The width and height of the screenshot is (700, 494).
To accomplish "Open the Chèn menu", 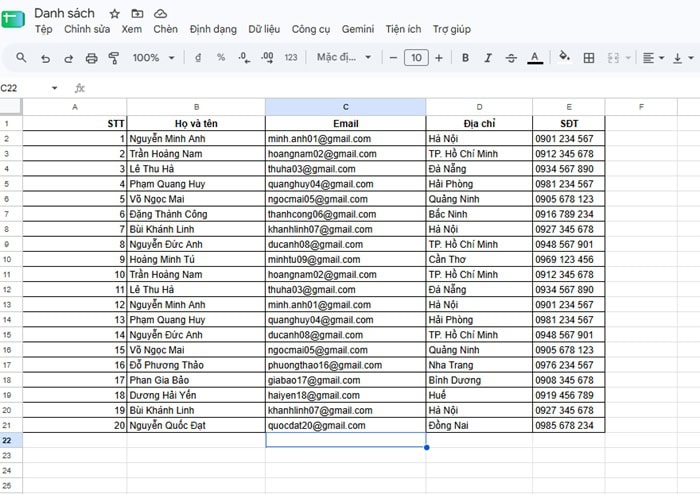I will [165, 29].
